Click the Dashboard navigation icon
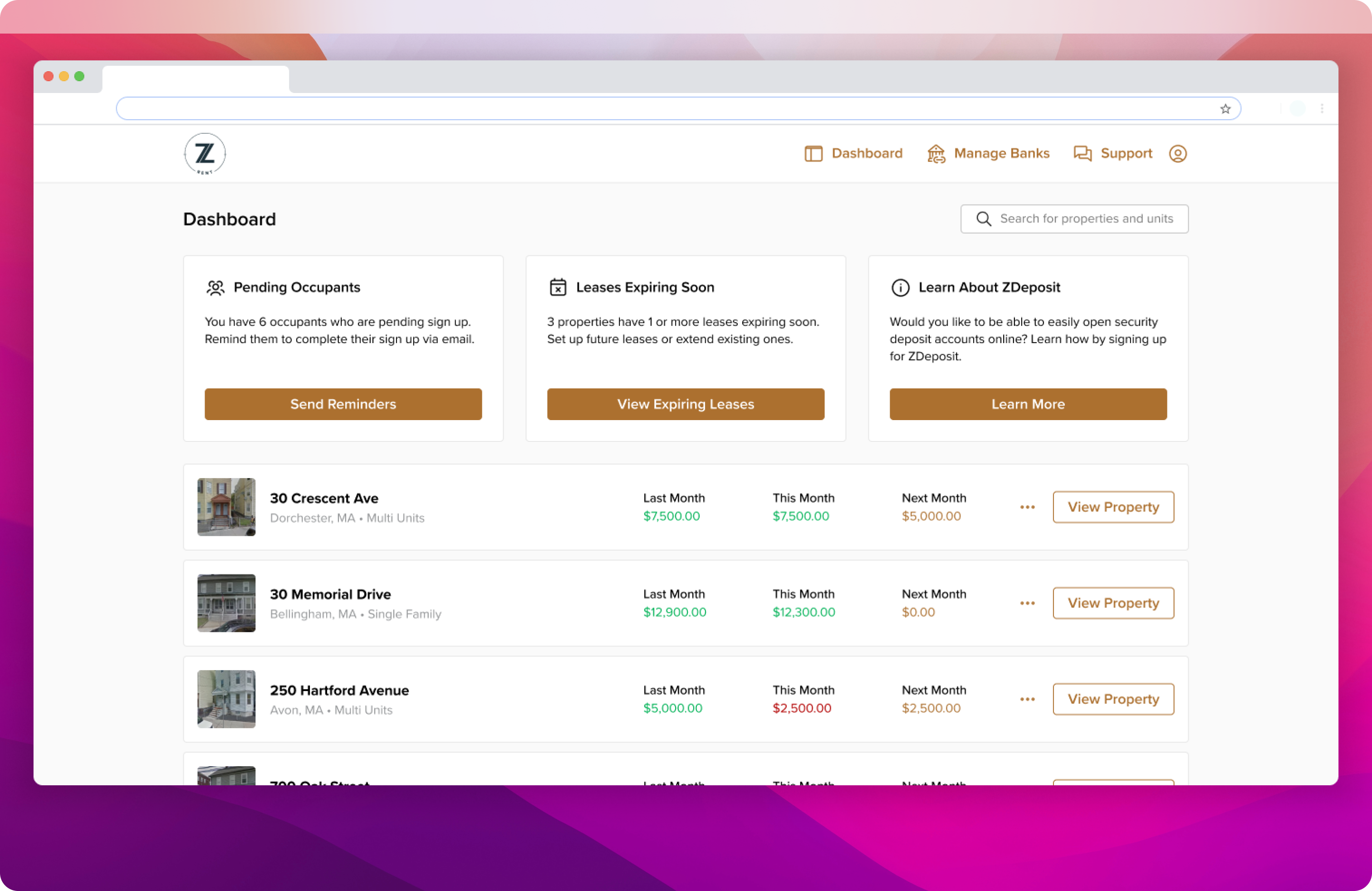 click(813, 153)
